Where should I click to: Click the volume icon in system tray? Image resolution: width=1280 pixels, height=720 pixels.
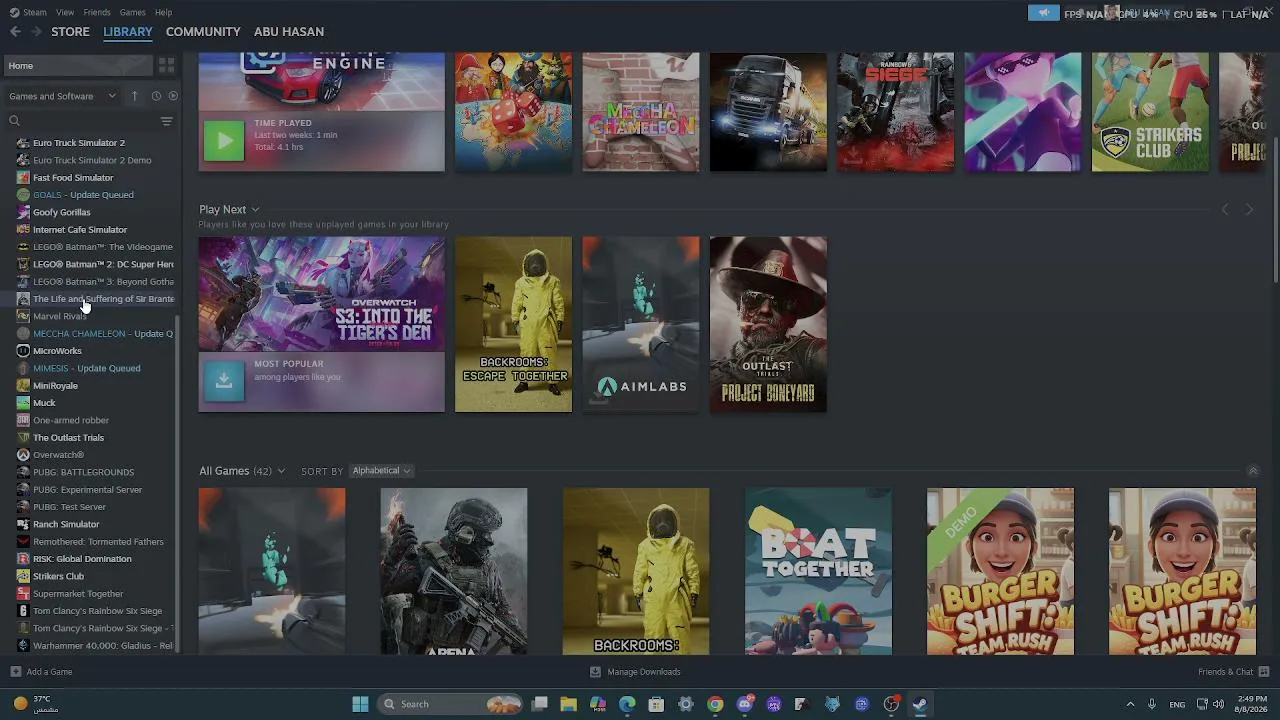[1218, 704]
